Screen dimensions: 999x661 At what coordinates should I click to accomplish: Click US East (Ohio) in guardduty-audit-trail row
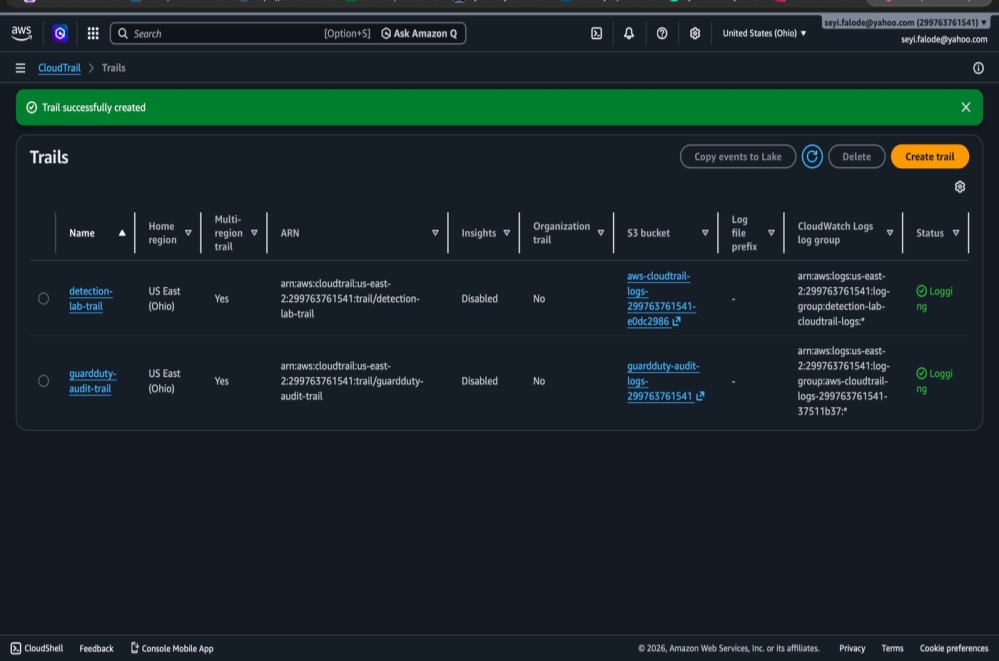[164, 381]
